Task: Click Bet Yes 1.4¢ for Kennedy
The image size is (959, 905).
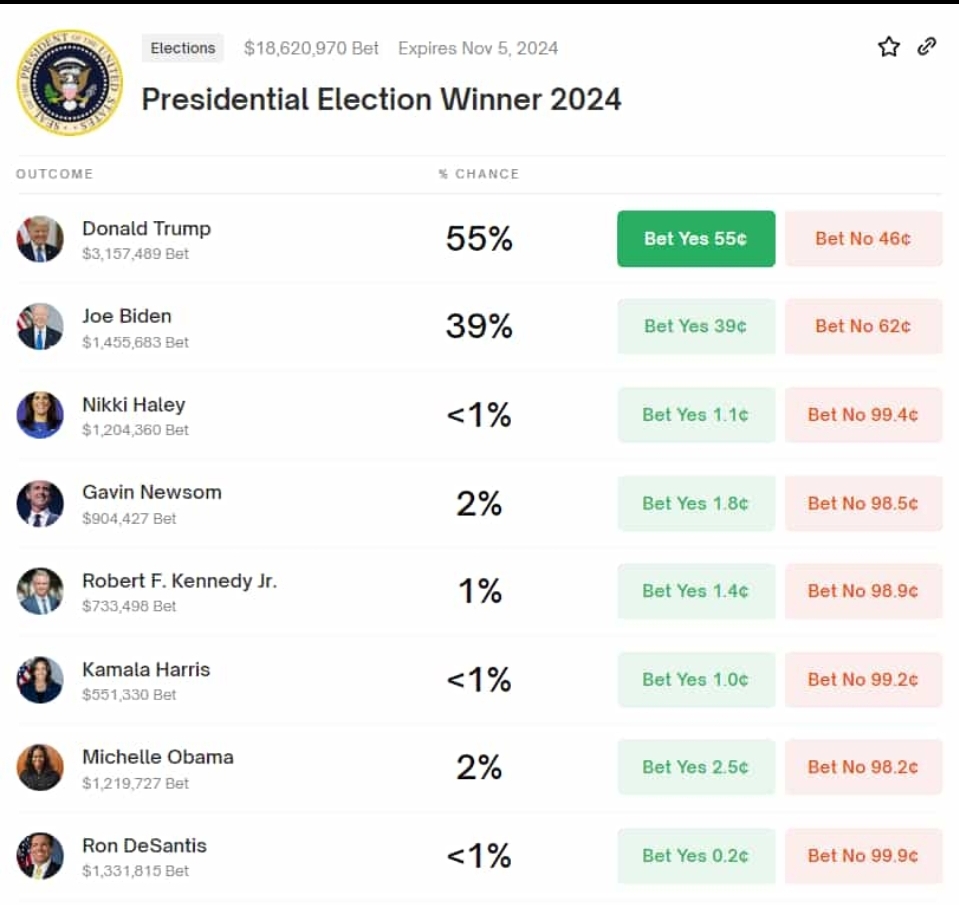Action: point(695,591)
